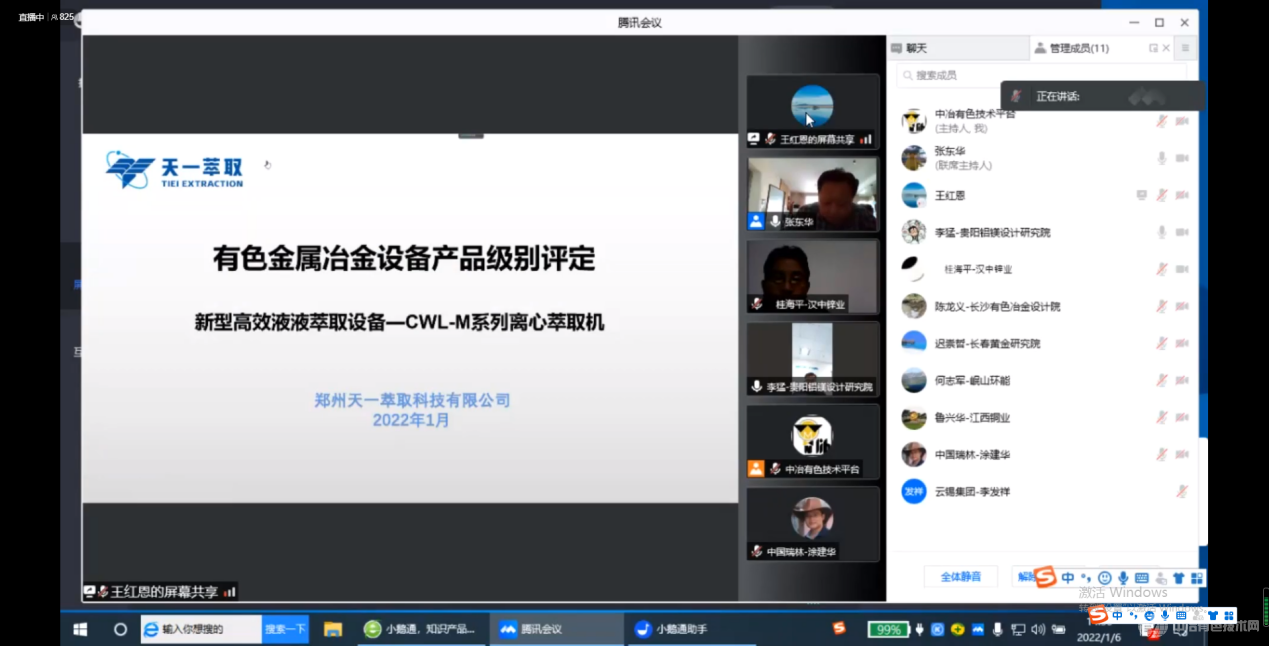Click the Sogou toolbar emoji face icon
The image size is (1269, 646).
(1104, 578)
